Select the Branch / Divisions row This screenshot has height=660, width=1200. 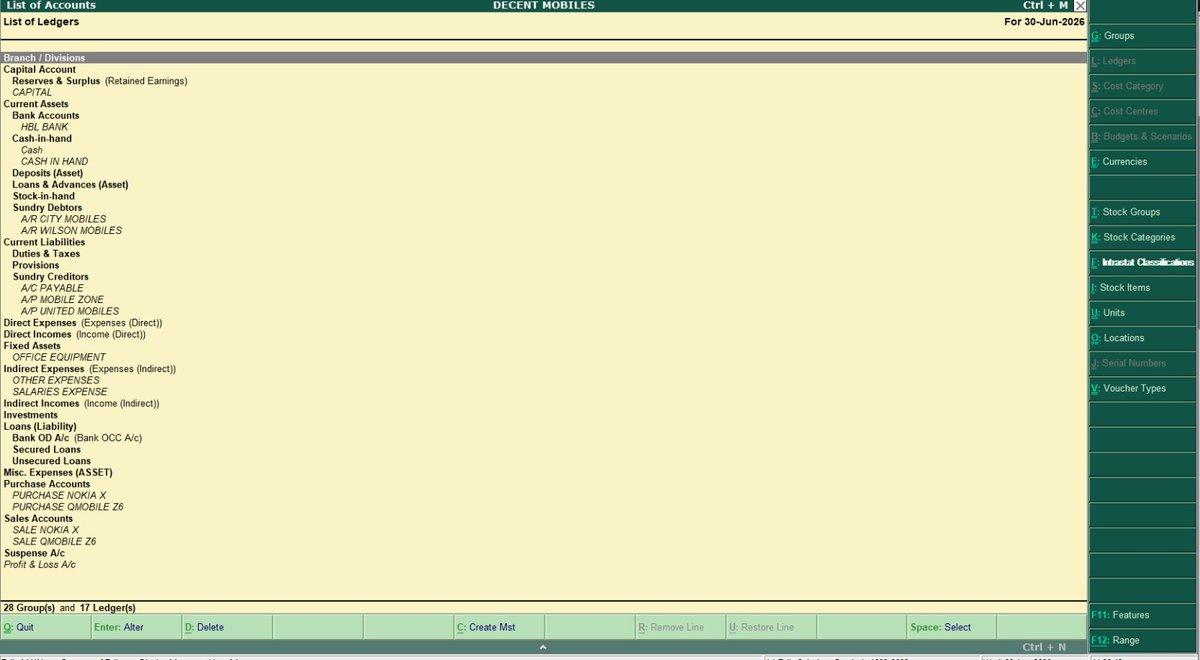(x=543, y=58)
